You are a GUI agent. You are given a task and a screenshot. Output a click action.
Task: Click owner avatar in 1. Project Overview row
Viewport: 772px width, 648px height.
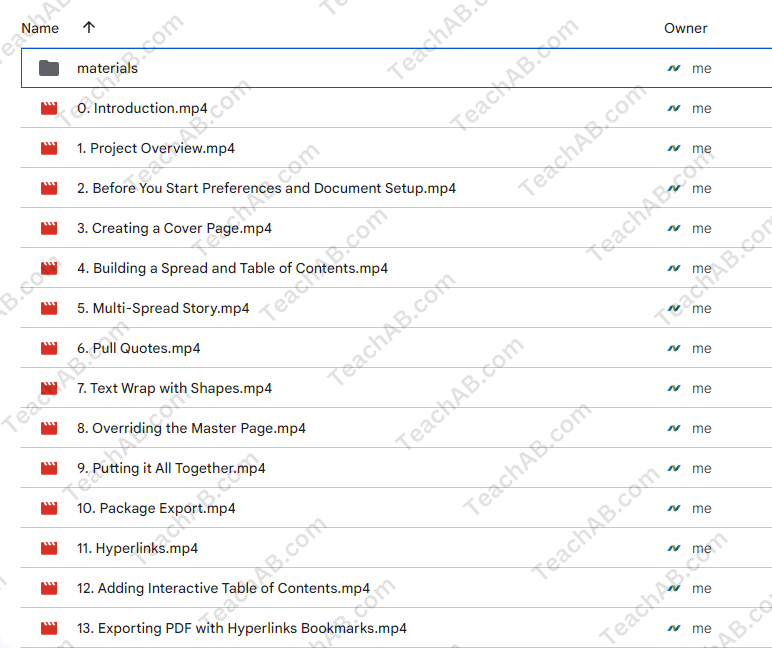[x=674, y=148]
